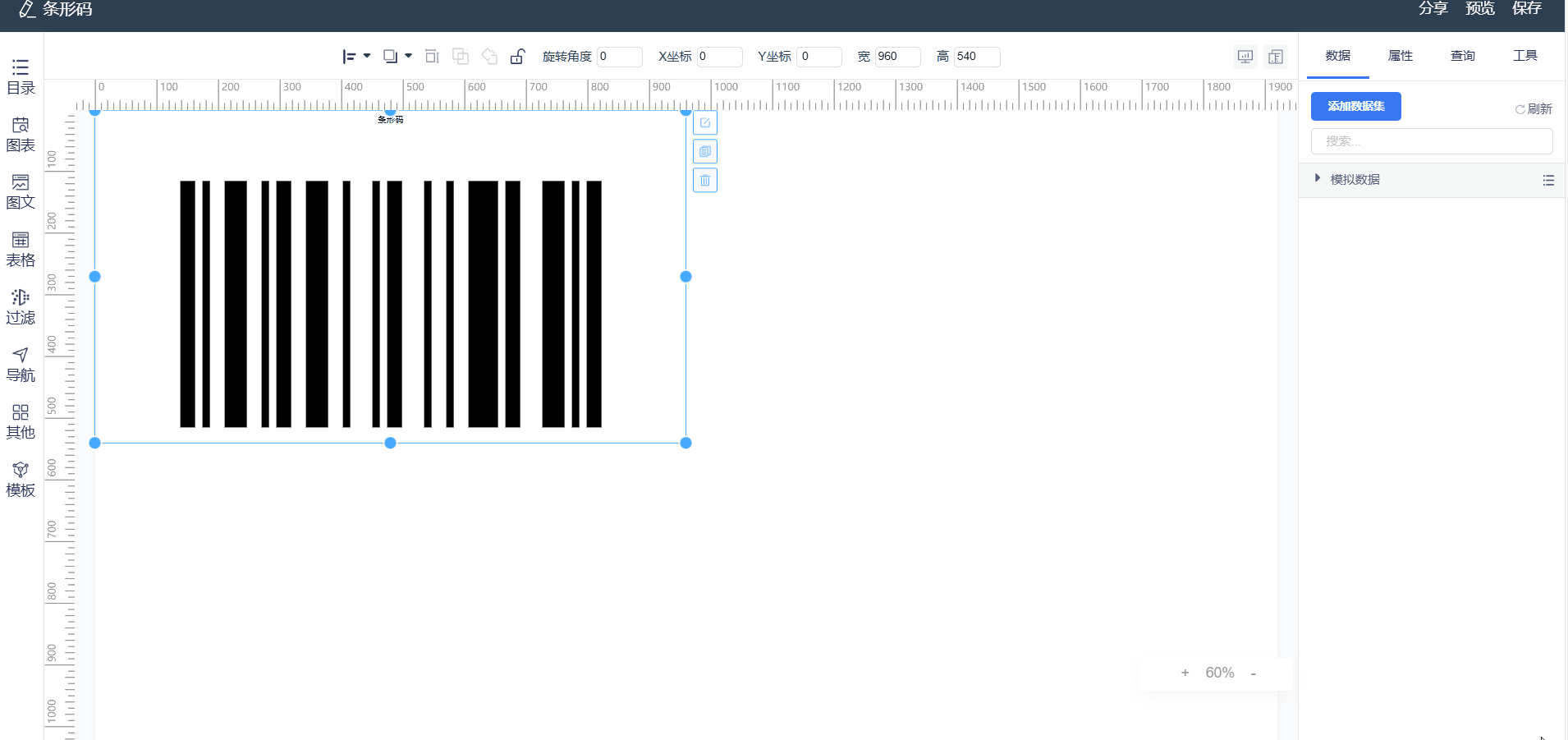Focus the X坐标 input field
This screenshot has width=1568, height=740.
coord(719,57)
